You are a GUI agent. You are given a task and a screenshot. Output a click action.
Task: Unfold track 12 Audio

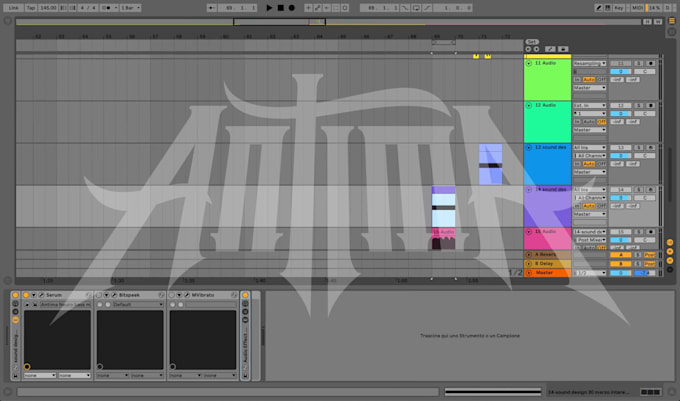pos(529,105)
